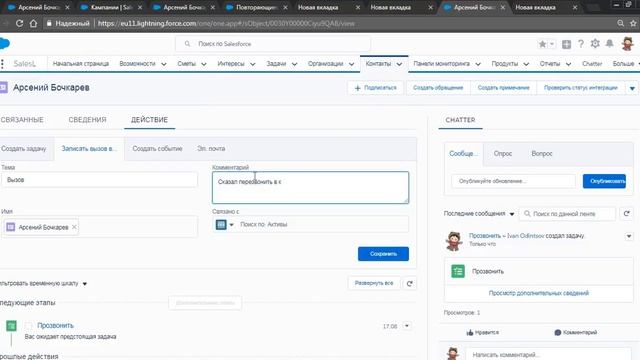This screenshot has height=360, width=640.
Task: Go to Начальная страница
Action: coord(81,64)
